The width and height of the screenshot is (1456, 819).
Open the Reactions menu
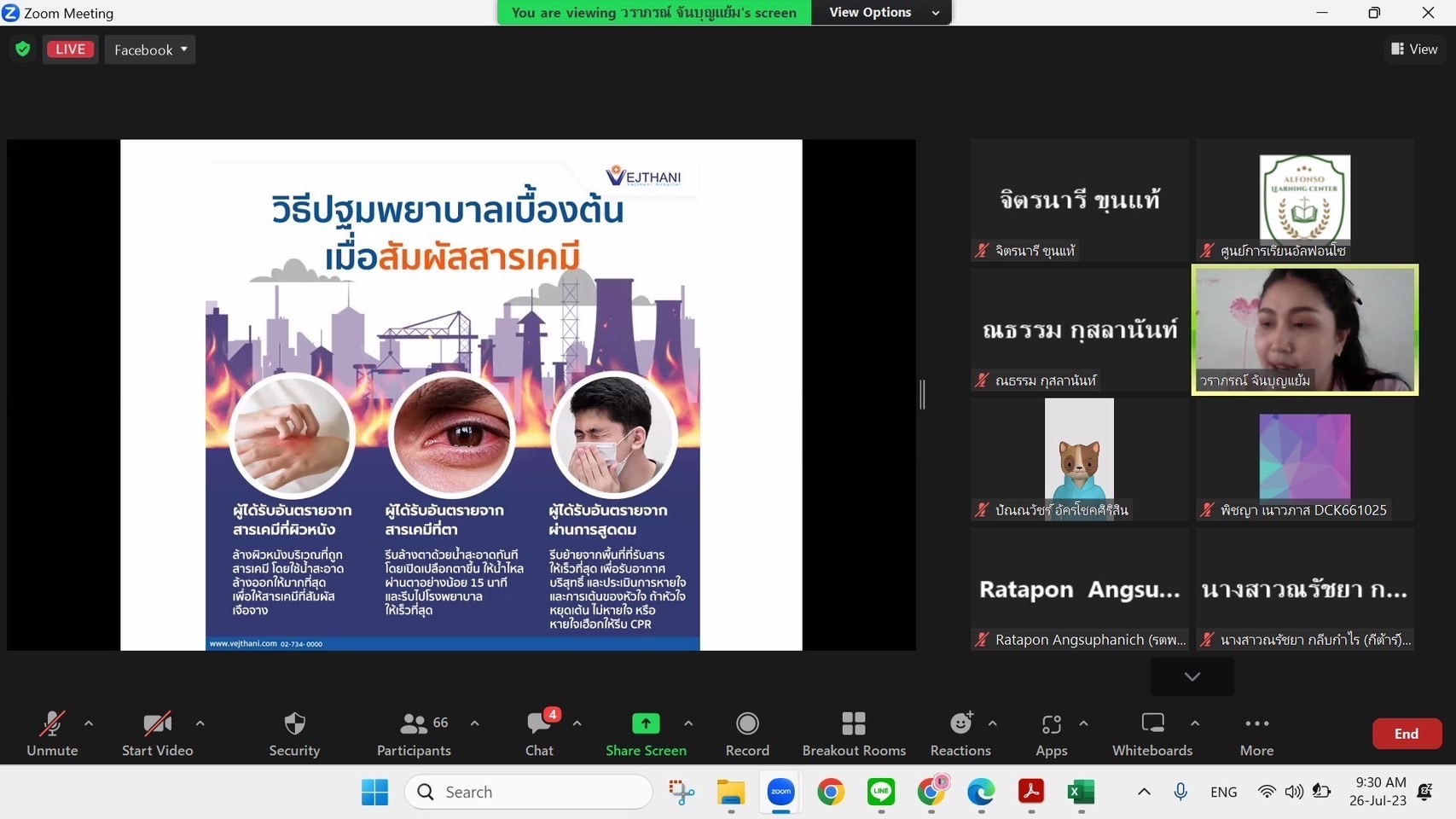(960, 734)
